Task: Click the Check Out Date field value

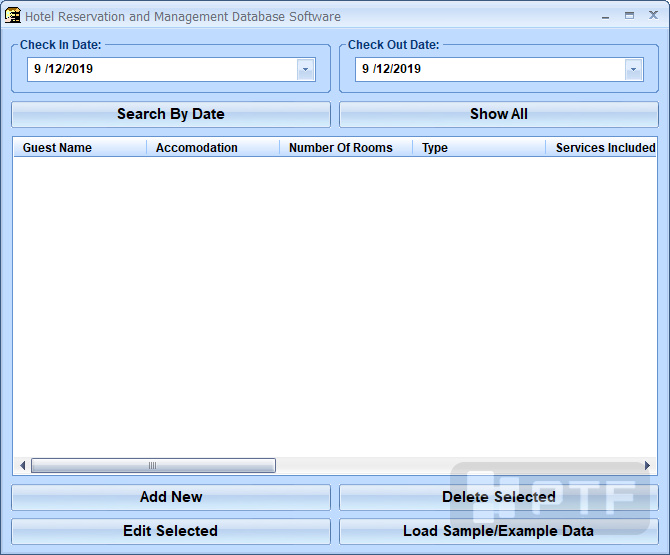Action: tap(391, 69)
